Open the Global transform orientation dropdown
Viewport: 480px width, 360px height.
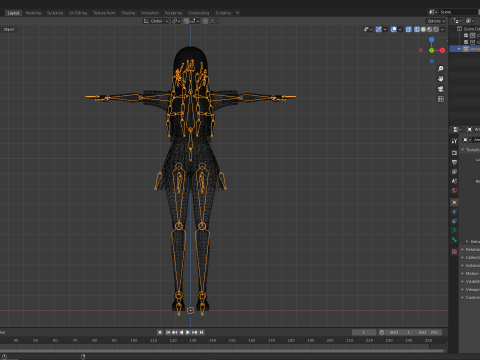pyautogui.click(x=156, y=21)
